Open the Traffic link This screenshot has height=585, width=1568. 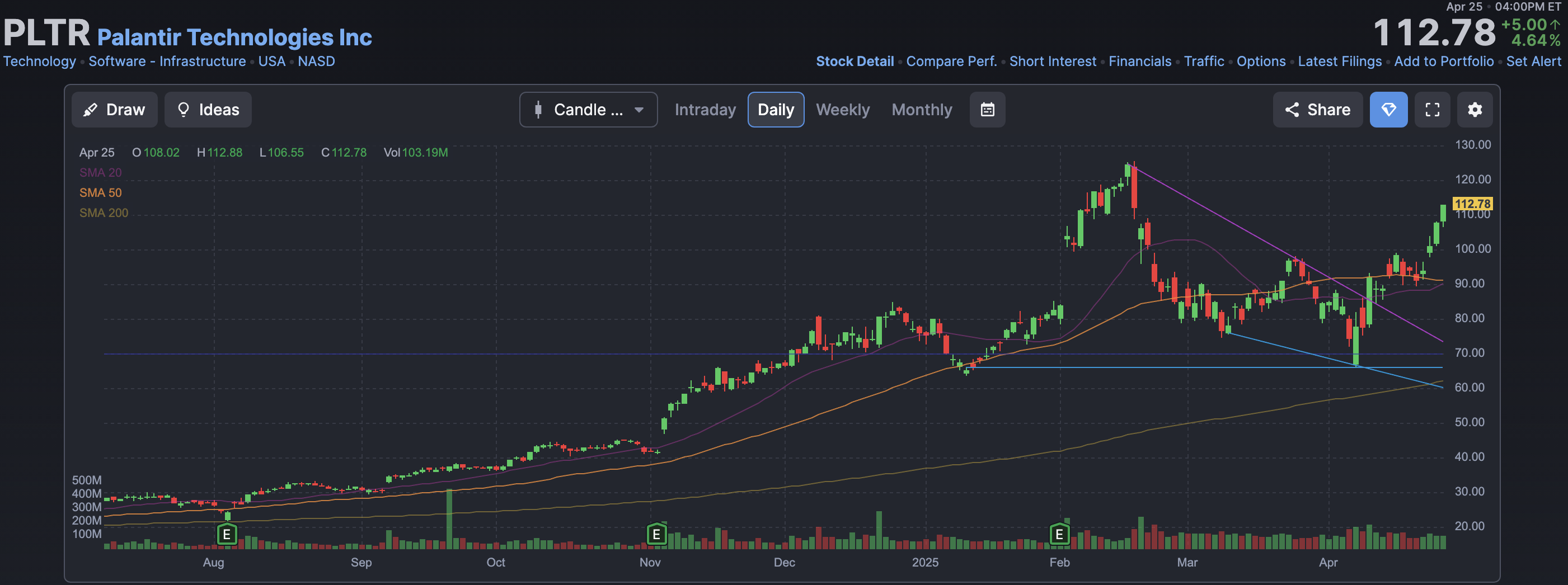click(1203, 62)
